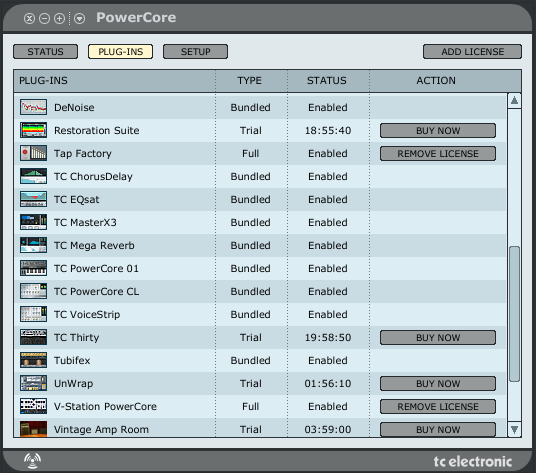This screenshot has height=473, width=536.
Task: Click the 19:58:50 trial time remaining
Action: point(328,338)
